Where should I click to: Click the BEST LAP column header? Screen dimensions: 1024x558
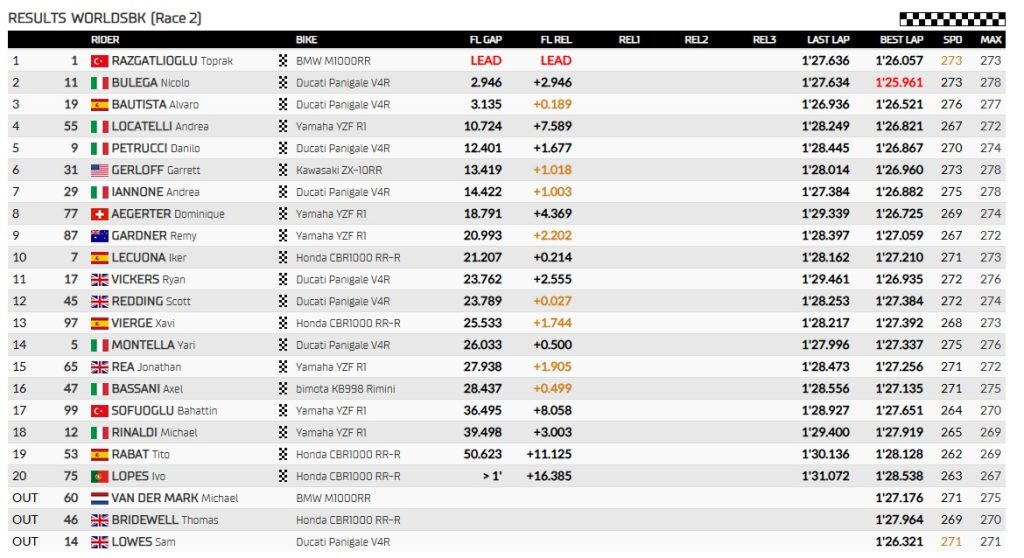pos(901,40)
